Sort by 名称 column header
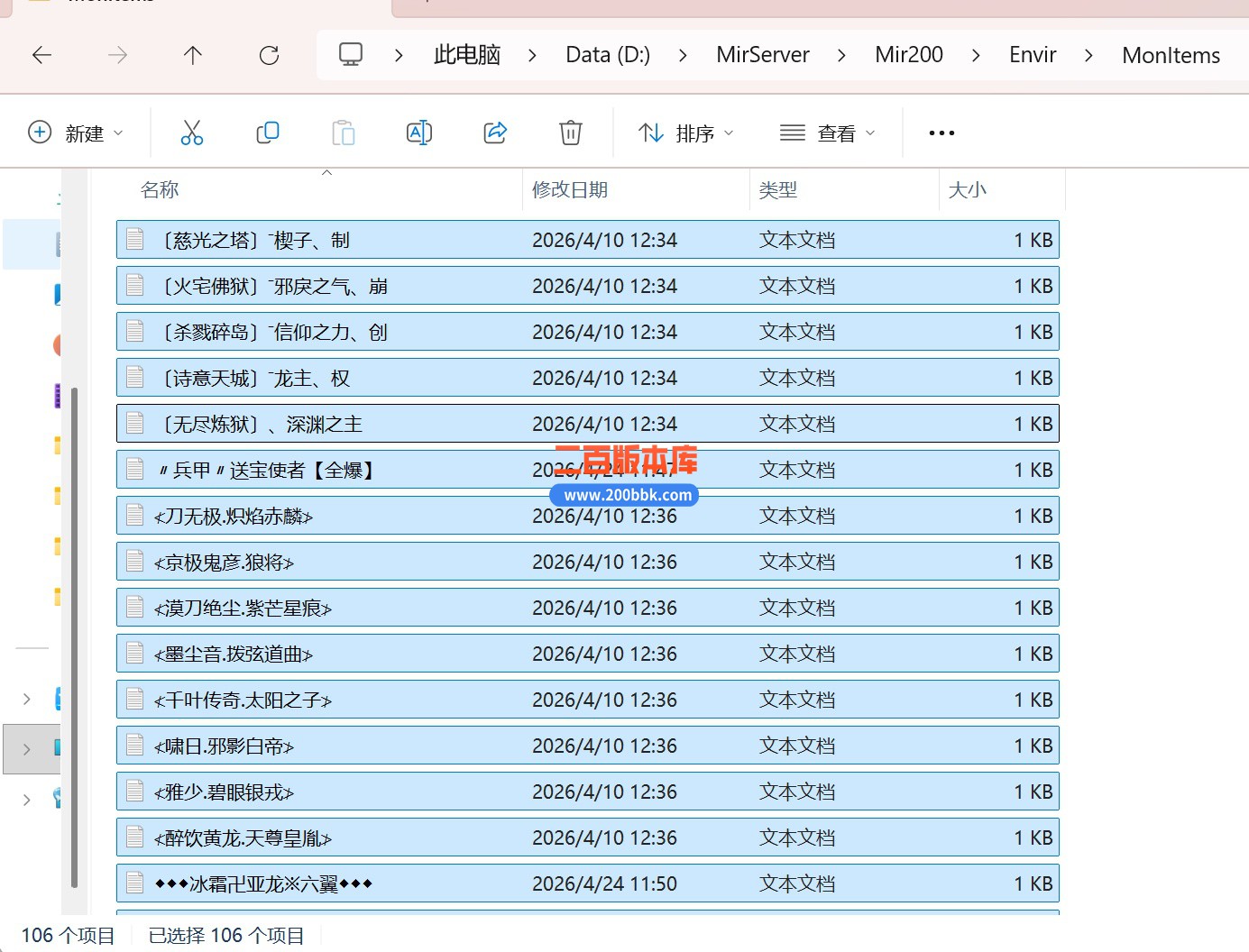The image size is (1249, 952). pyautogui.click(x=160, y=190)
